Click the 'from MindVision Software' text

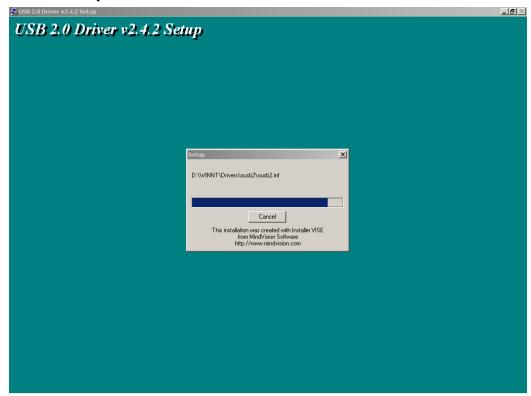point(268,237)
